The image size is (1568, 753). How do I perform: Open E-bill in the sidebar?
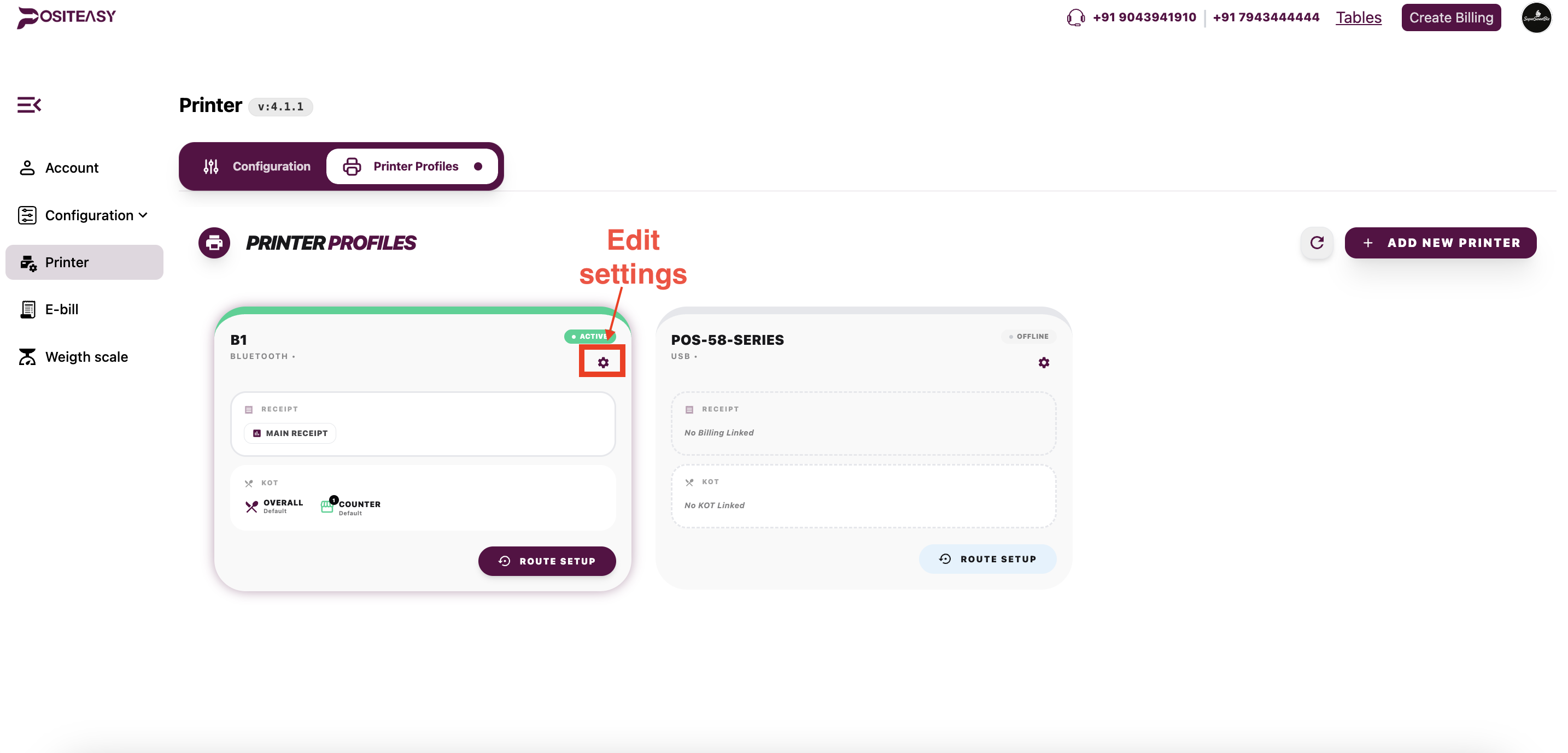[61, 310]
